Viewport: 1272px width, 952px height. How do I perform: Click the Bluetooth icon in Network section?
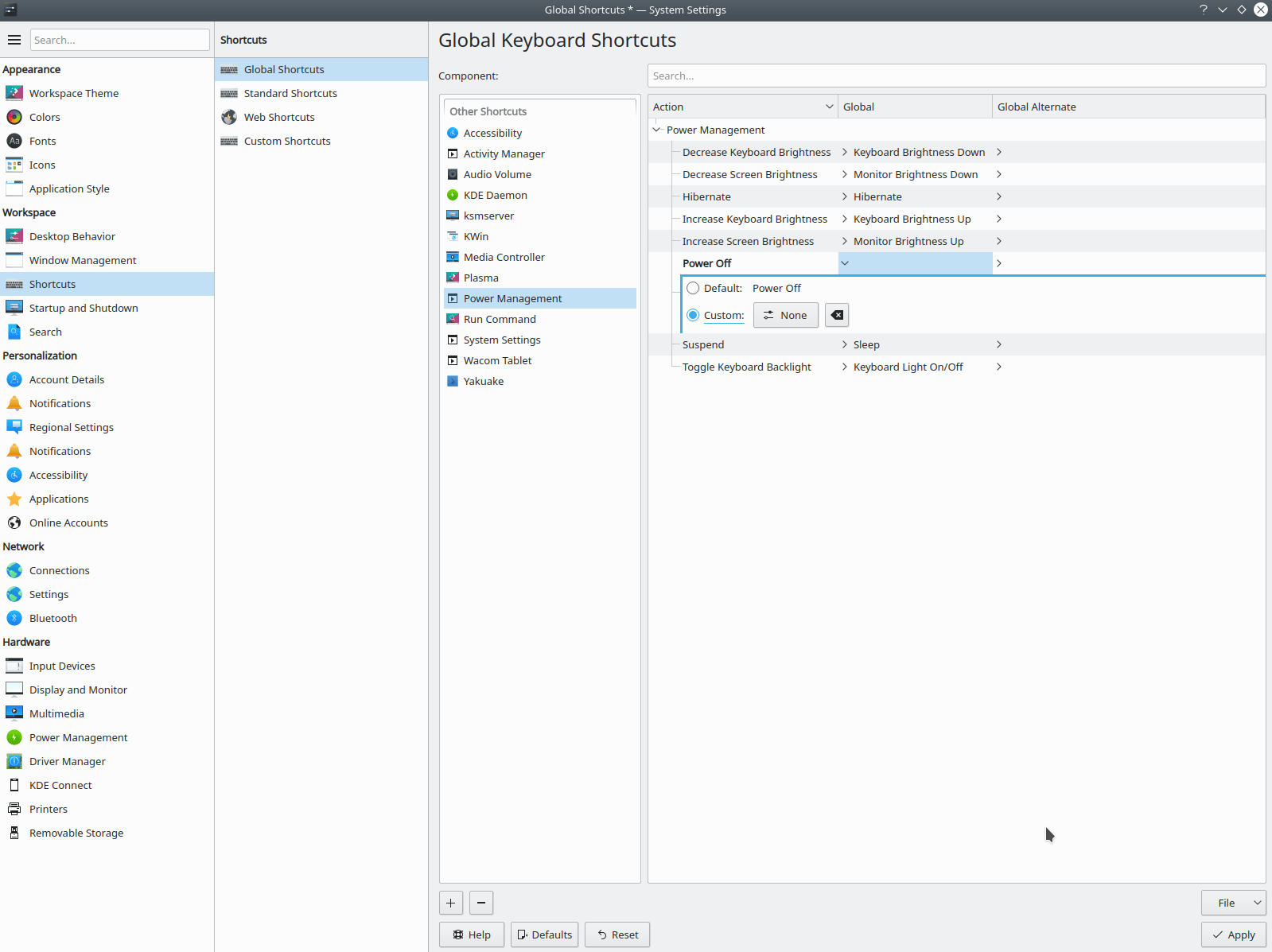[14, 618]
